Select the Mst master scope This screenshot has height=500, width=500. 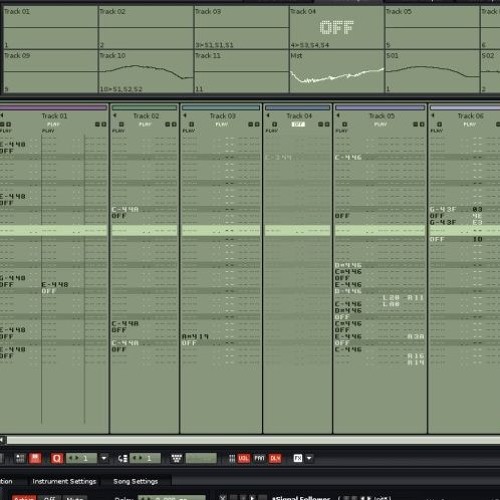tap(337, 71)
